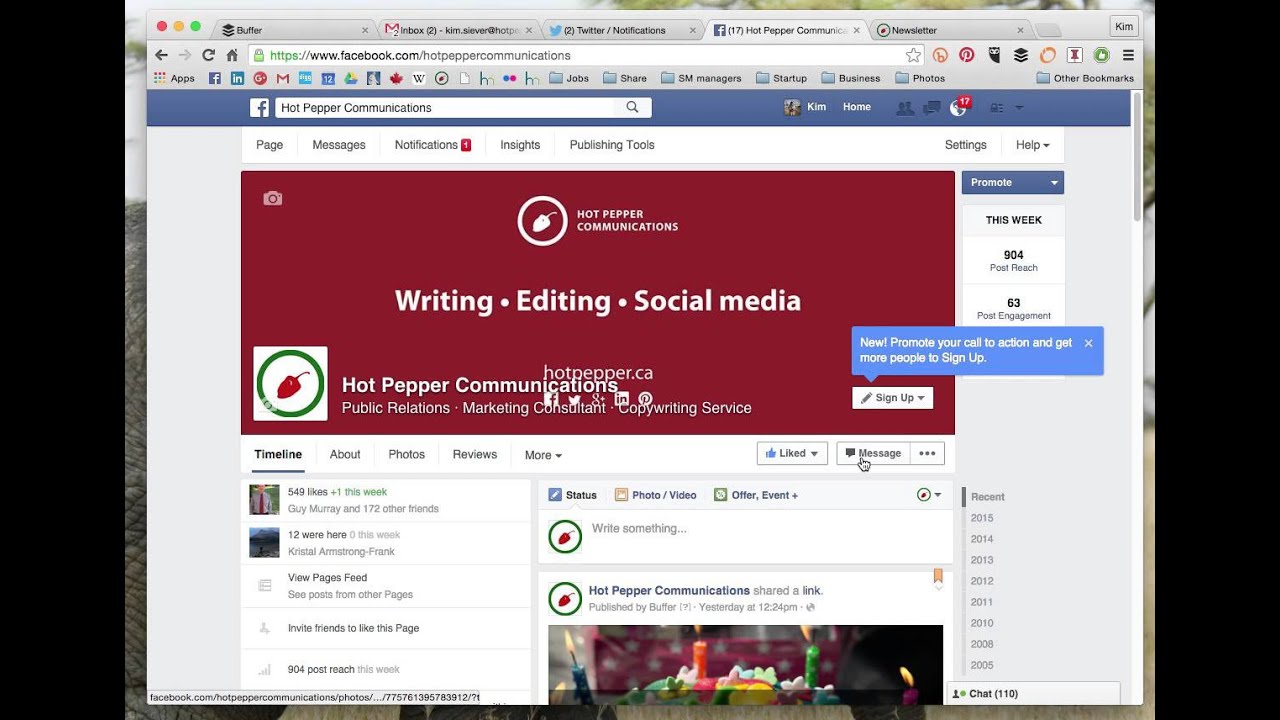
Task: Open View Pages Feed
Action: tap(327, 578)
